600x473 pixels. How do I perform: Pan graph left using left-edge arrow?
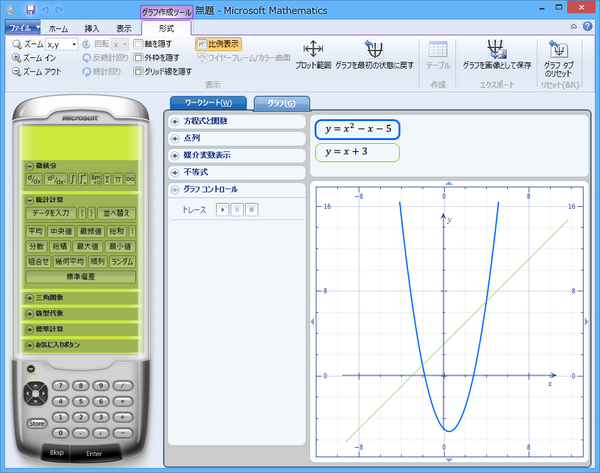pos(312,322)
